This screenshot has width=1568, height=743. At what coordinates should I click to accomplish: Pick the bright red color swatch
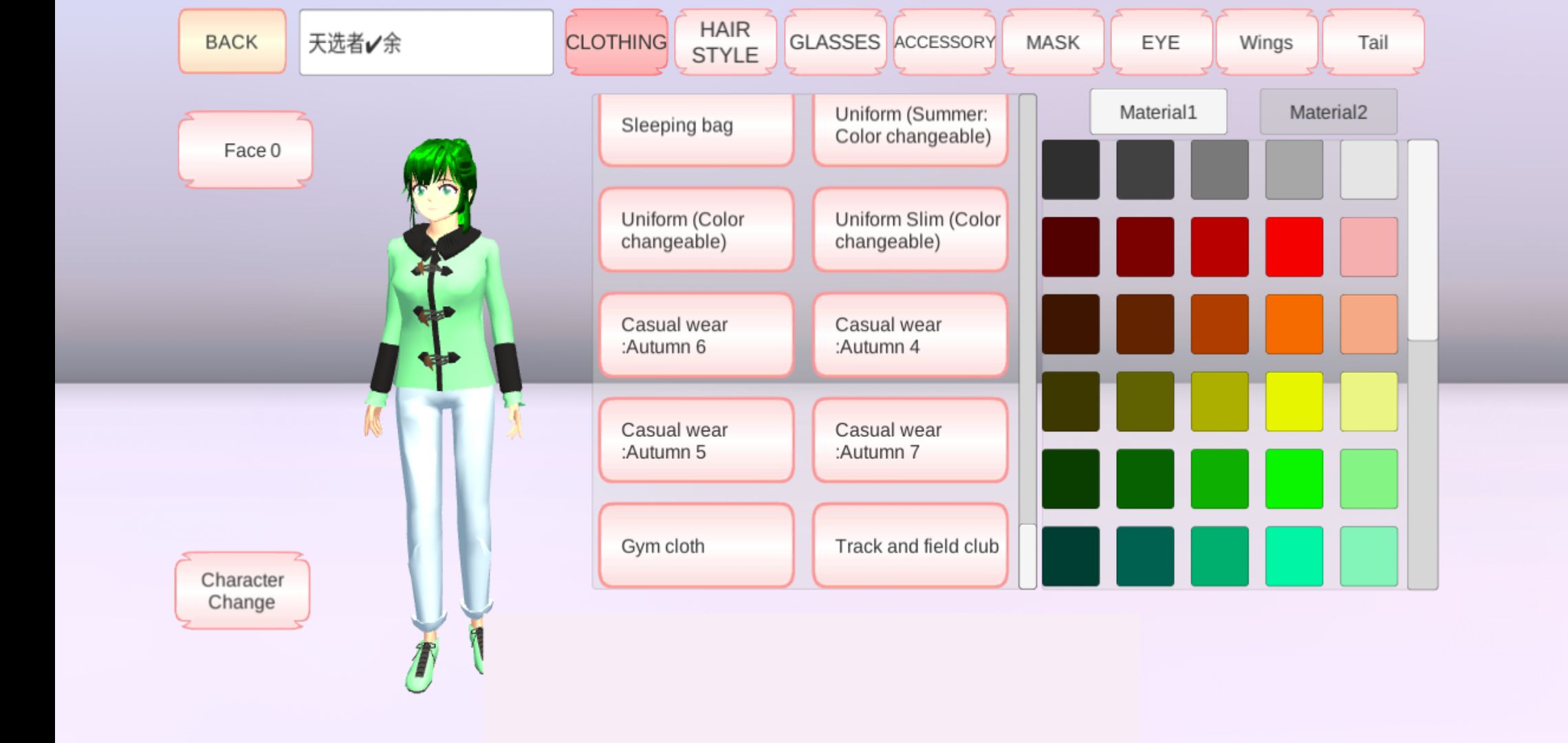pyautogui.click(x=1294, y=247)
